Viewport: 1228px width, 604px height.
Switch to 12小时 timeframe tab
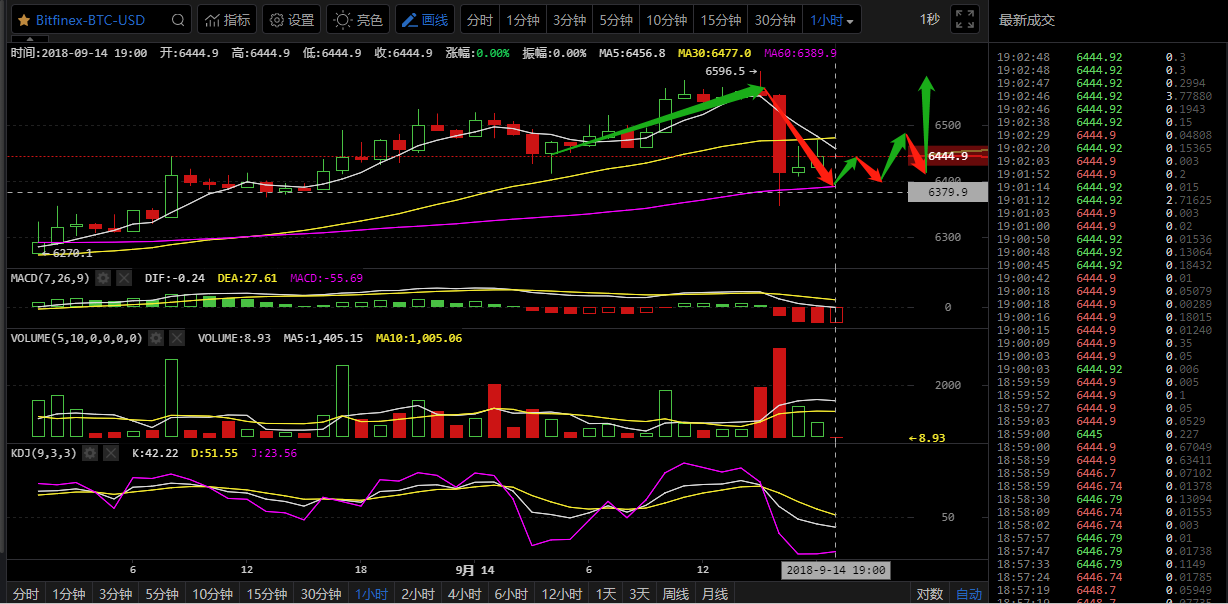coord(562,594)
